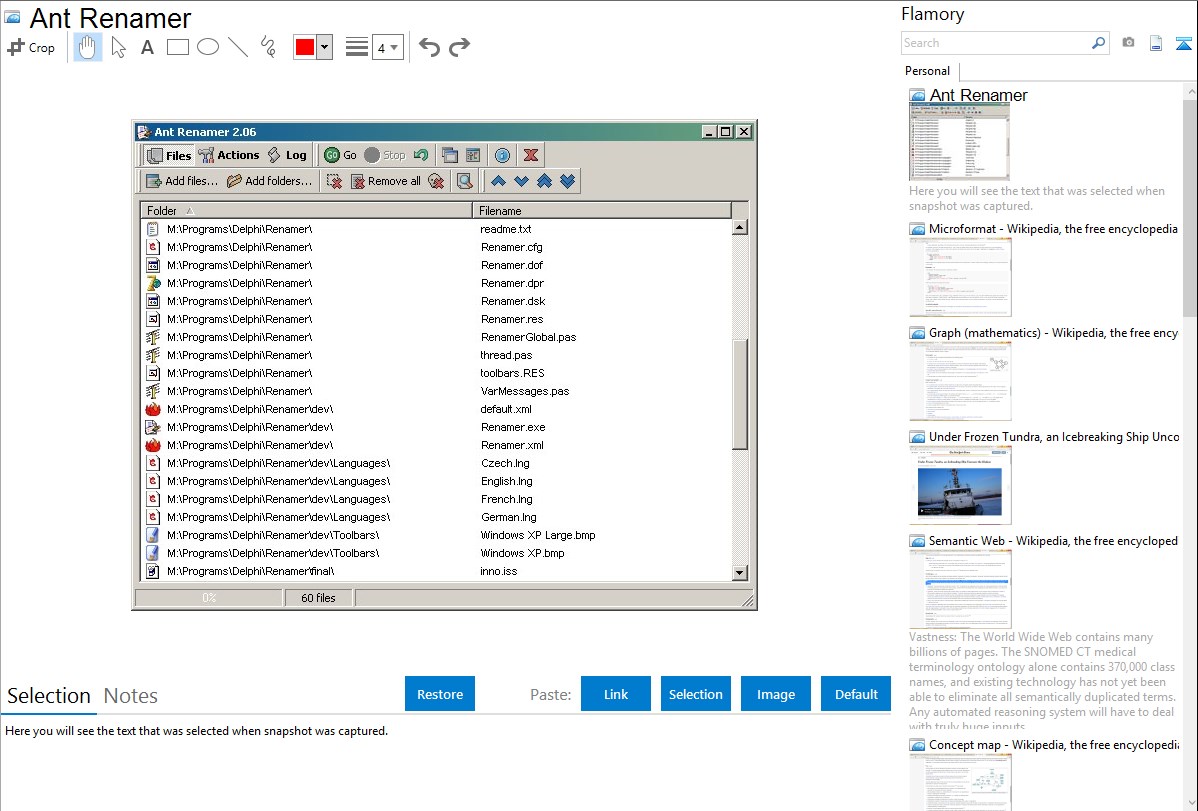The height and width of the screenshot is (811, 1198).
Task: Sort by the Filename column header
Action: [602, 211]
